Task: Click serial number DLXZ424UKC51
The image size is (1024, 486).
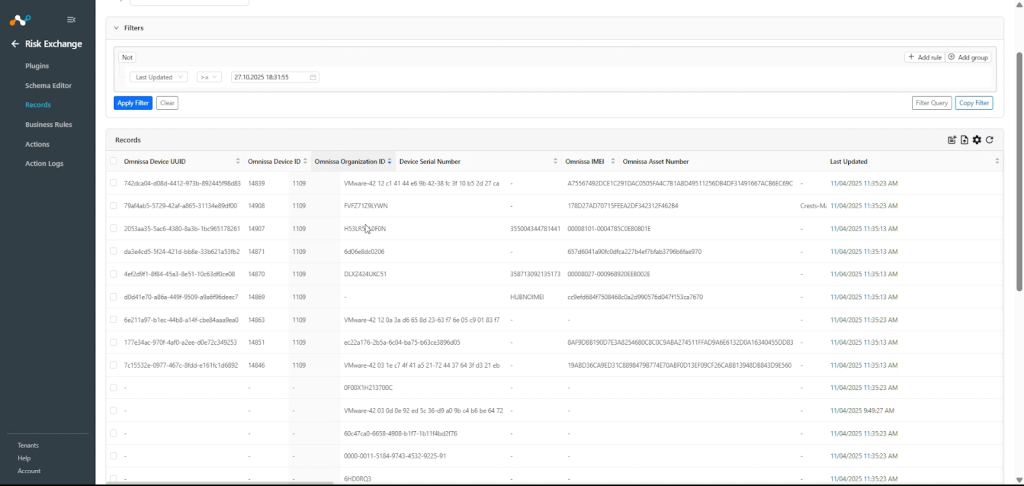Action: tap(365, 274)
